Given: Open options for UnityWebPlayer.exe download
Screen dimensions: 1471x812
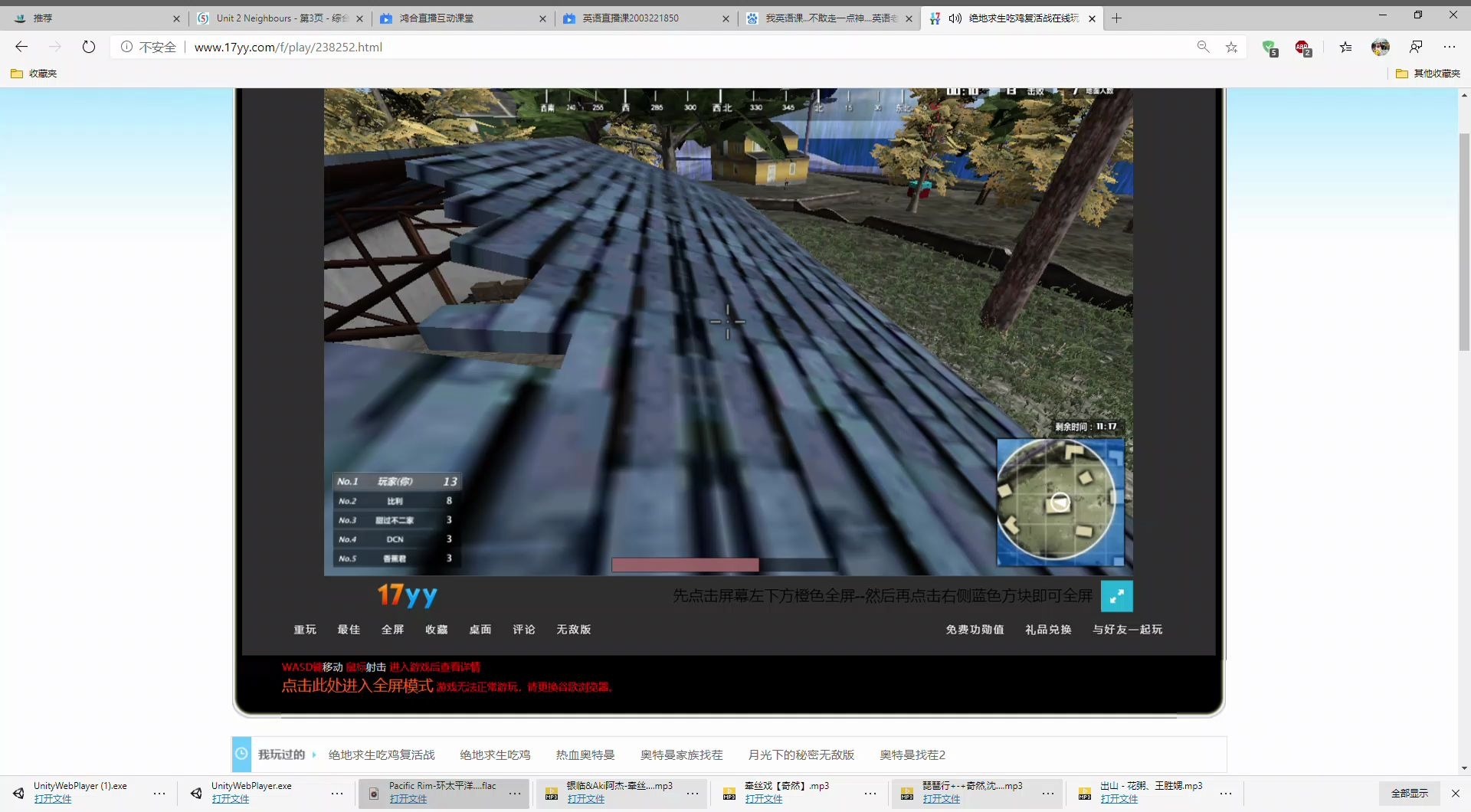Looking at the screenshot, I should (x=337, y=794).
